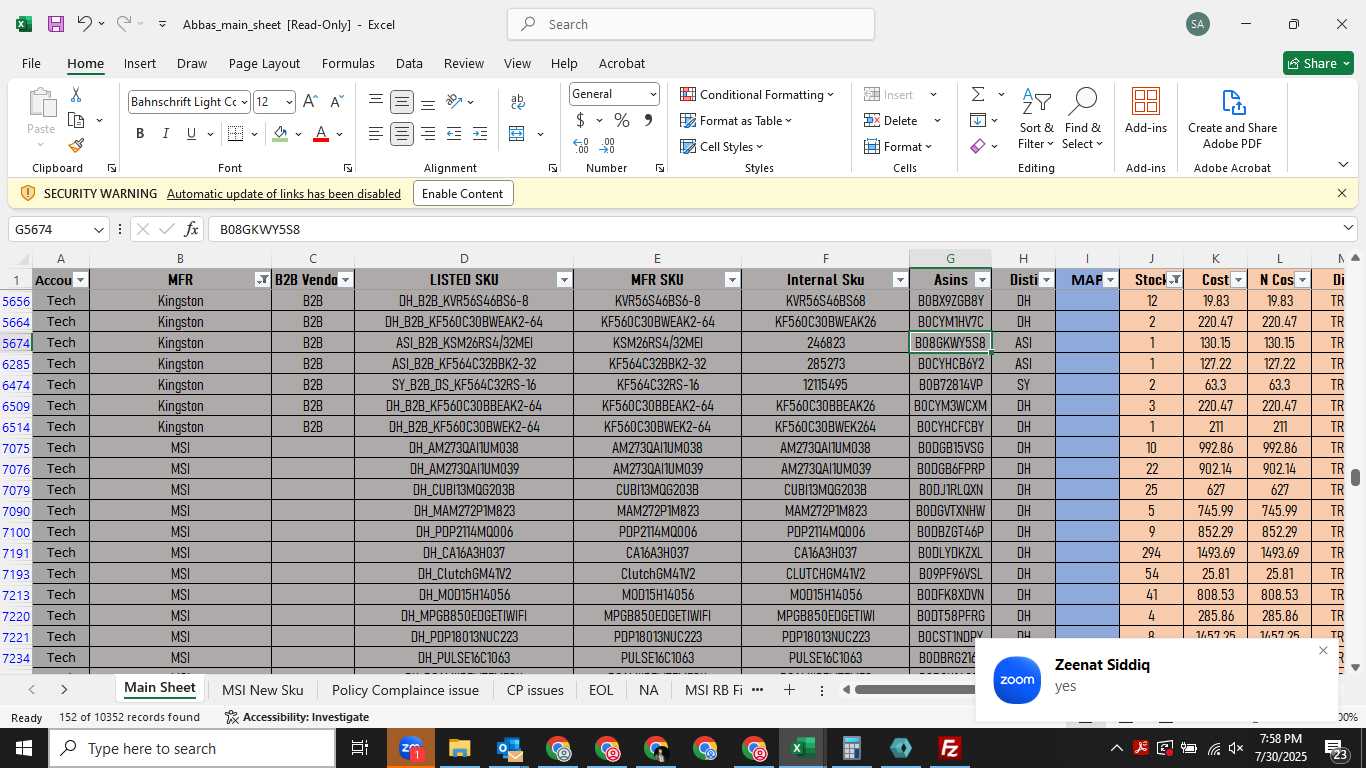Click the Clear eraser icon
The image size is (1366, 768).
(978, 146)
